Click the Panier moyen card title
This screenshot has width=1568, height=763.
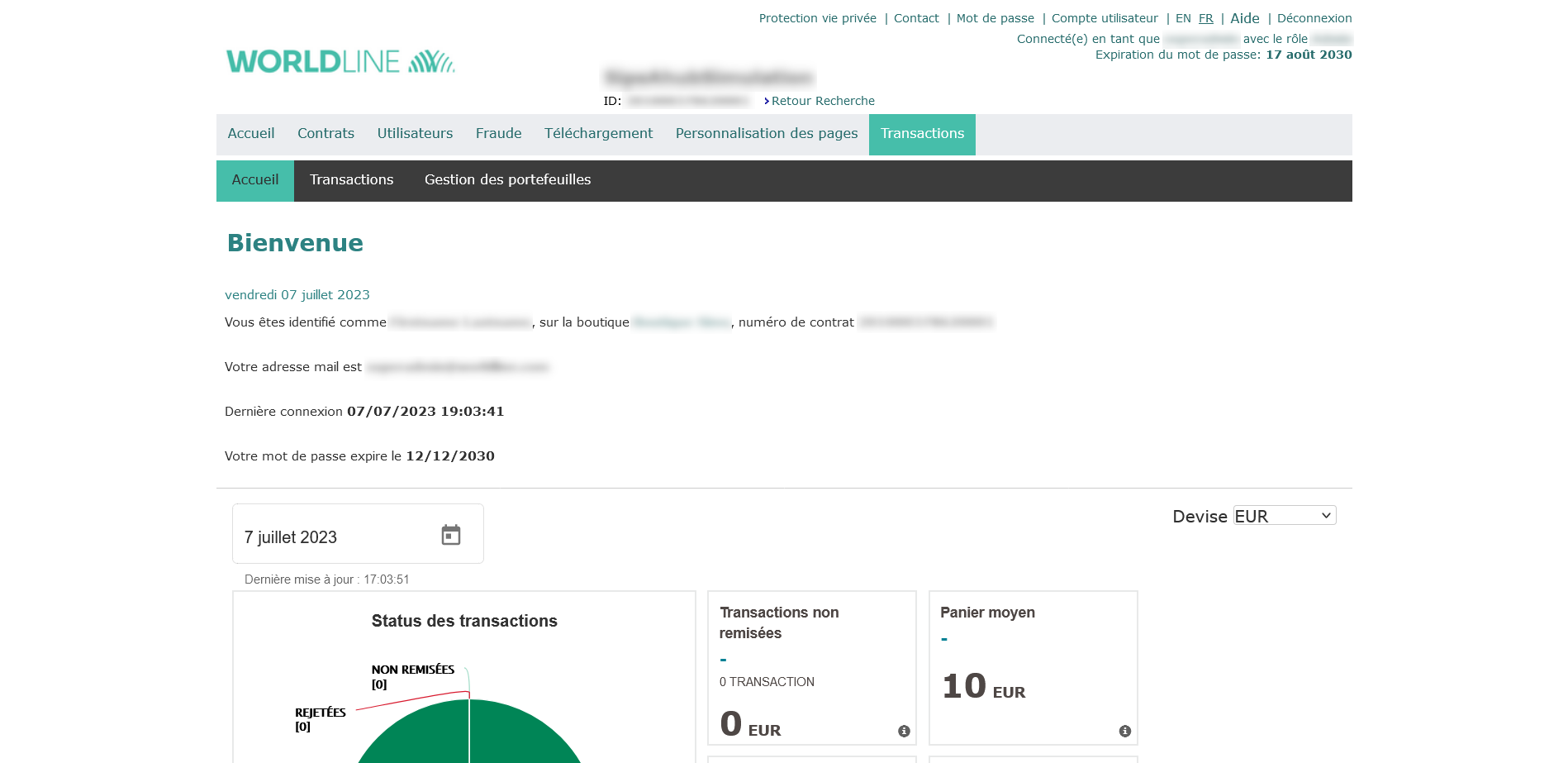987,613
